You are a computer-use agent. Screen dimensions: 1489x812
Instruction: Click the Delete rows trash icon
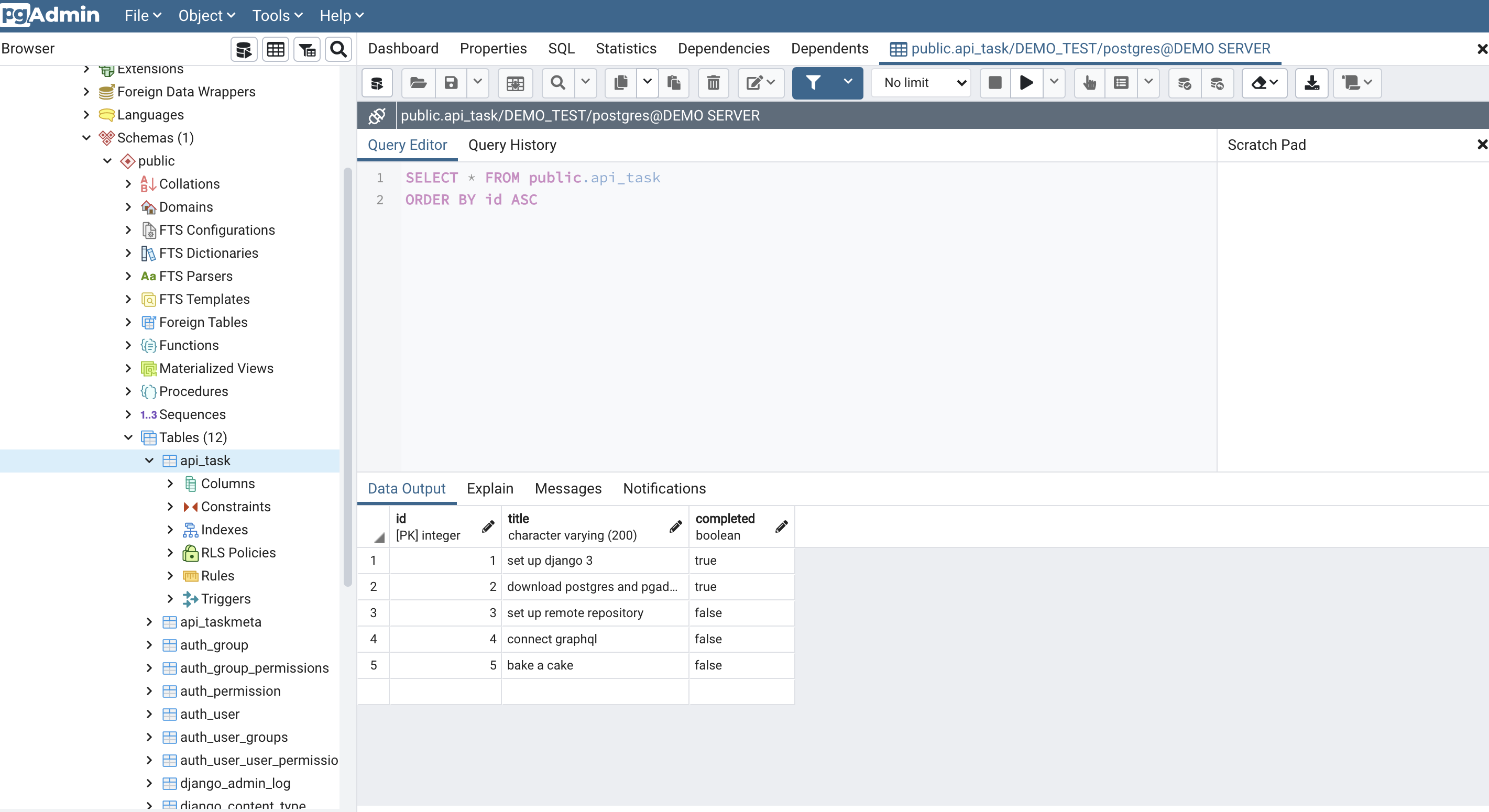pos(713,83)
